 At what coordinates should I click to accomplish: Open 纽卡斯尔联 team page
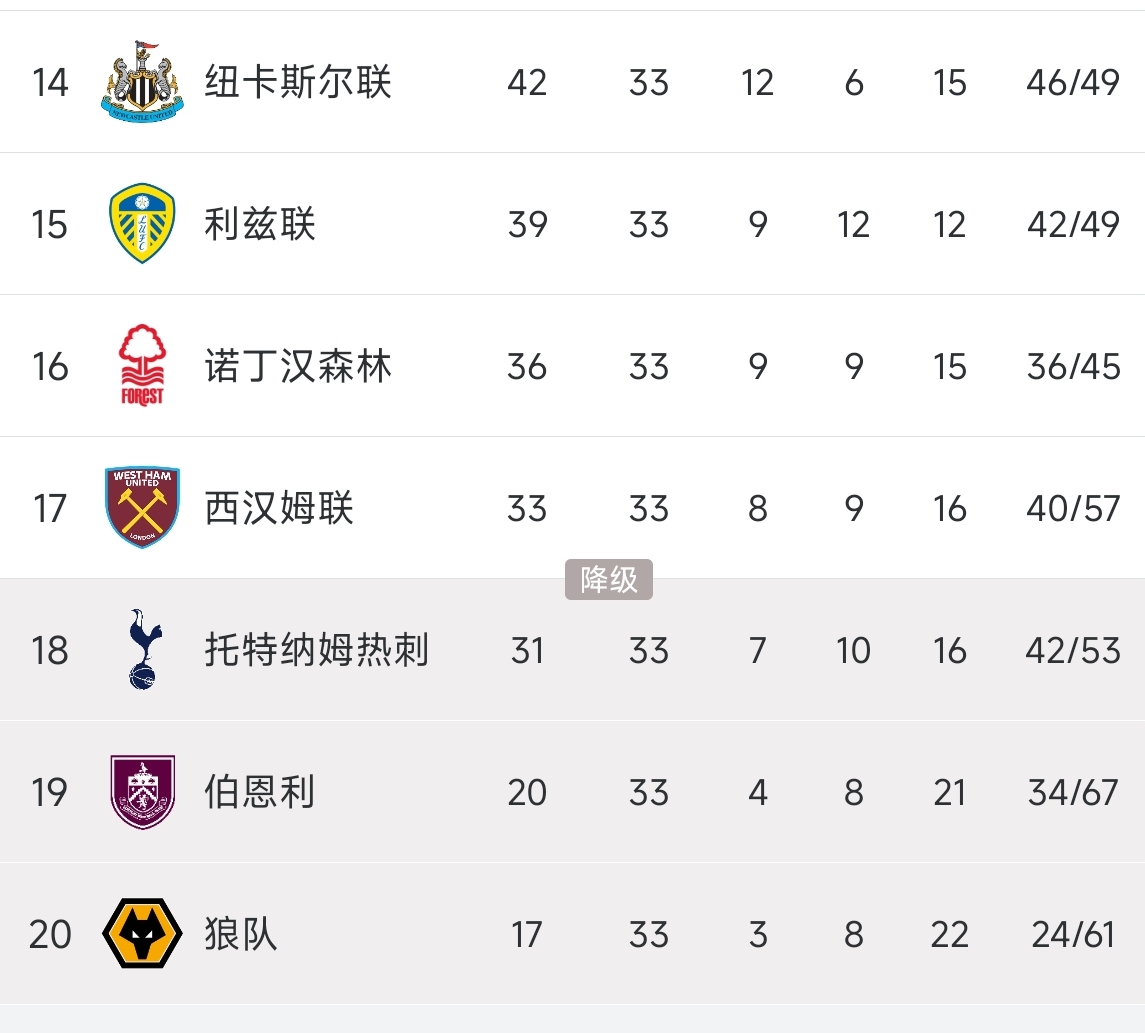298,82
